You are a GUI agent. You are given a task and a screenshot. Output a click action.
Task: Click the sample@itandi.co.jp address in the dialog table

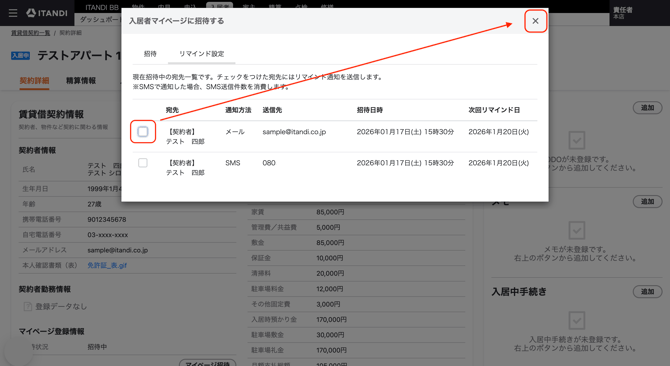(294, 132)
